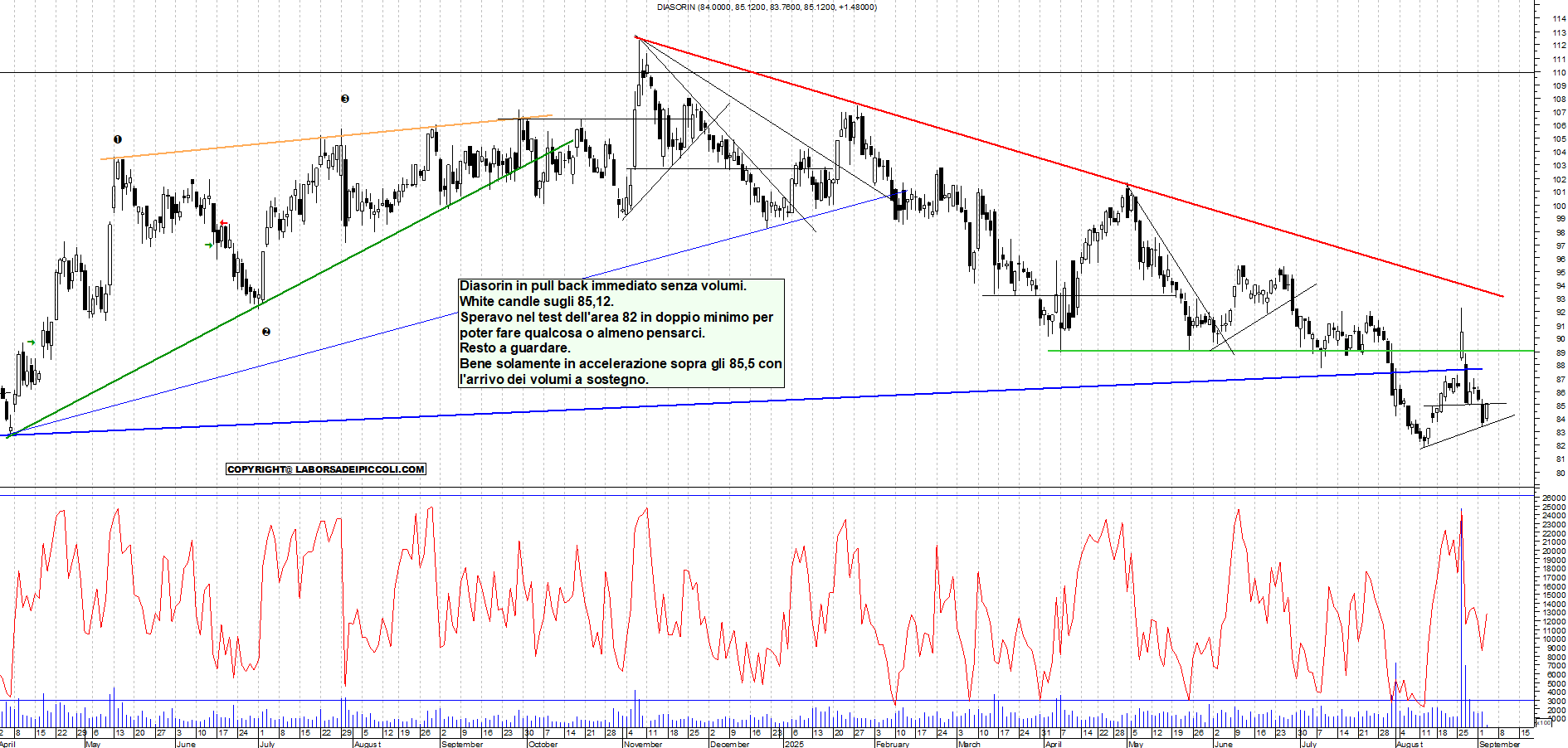Click the September label at the axis end
This screenshot has width=1568, height=748.
point(1500,744)
